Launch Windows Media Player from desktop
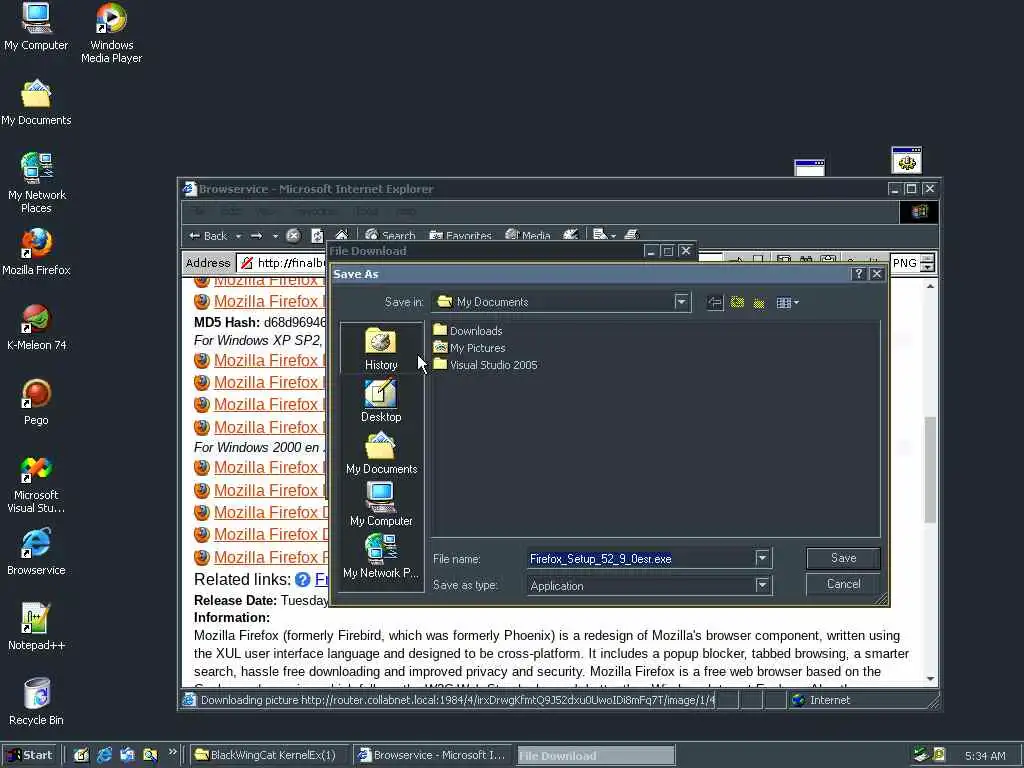Image resolution: width=1024 pixels, height=768 pixels. point(111,33)
